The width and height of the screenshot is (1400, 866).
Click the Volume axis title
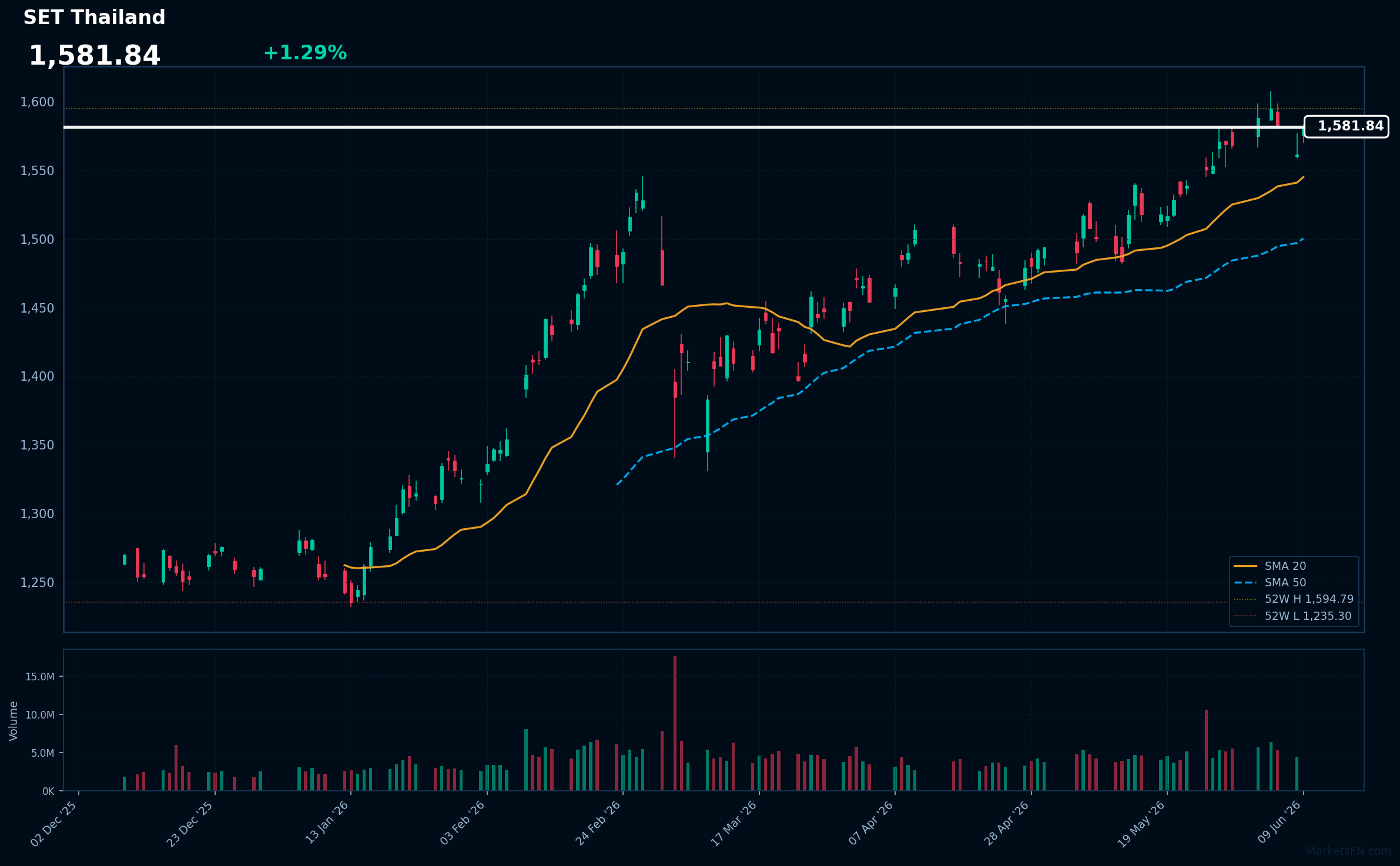(14, 721)
